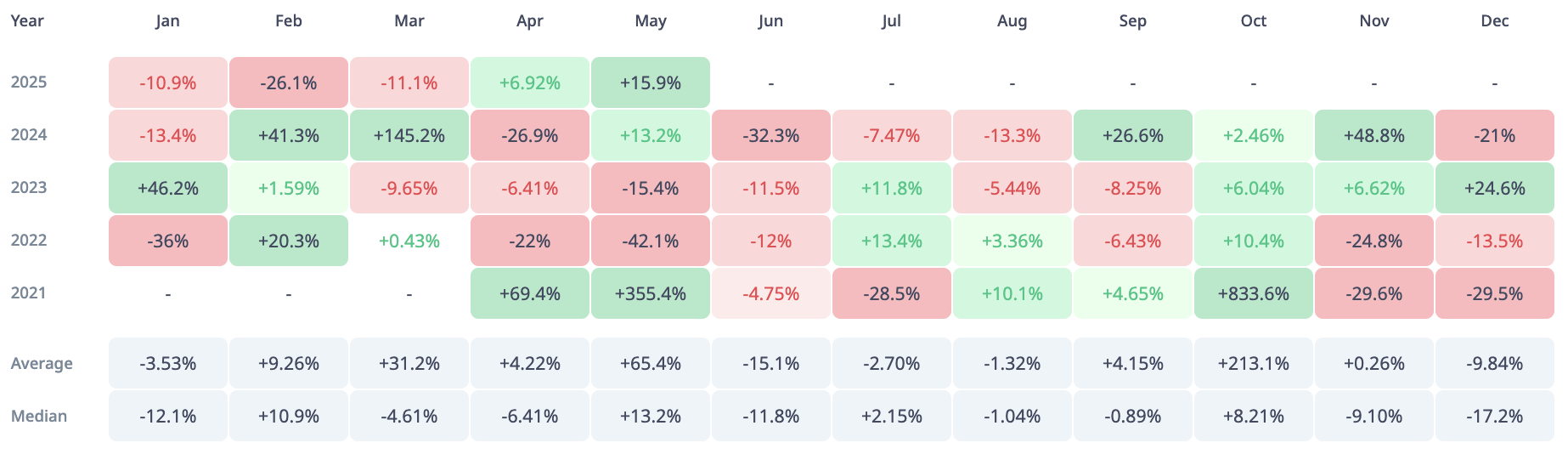Click the +833.6% cell for October 2021
Viewport: 1568px width, 454px height.
click(x=1253, y=293)
